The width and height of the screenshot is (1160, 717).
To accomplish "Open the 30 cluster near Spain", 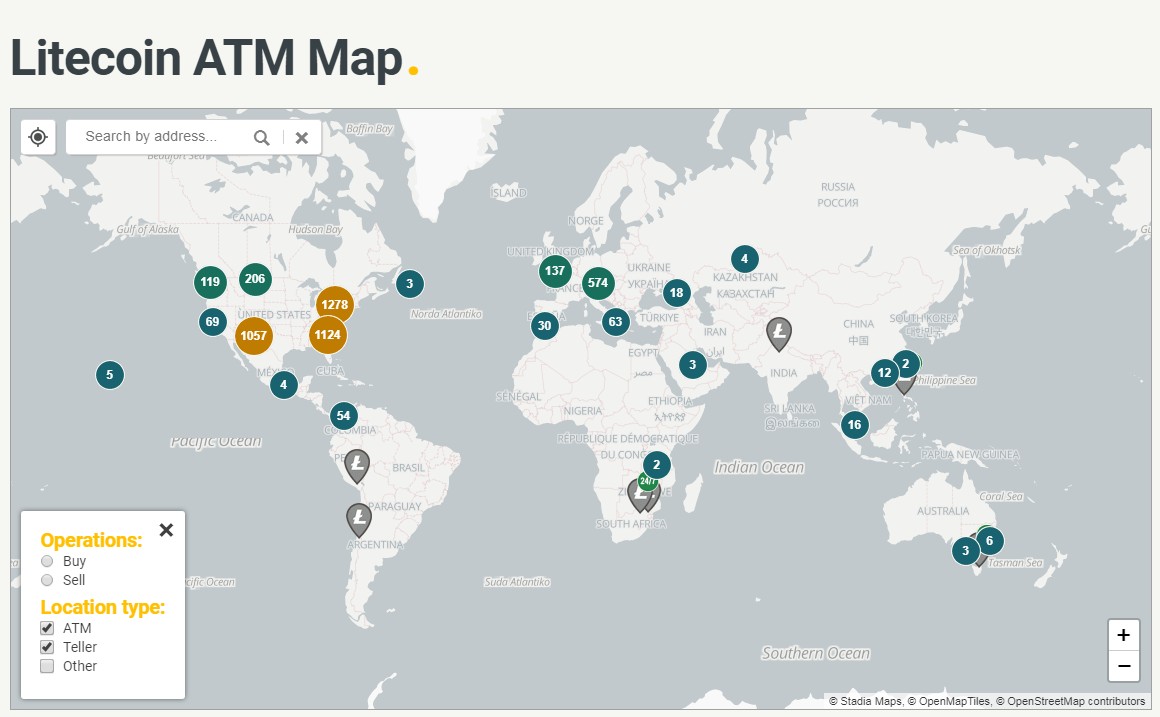I will pos(544,326).
